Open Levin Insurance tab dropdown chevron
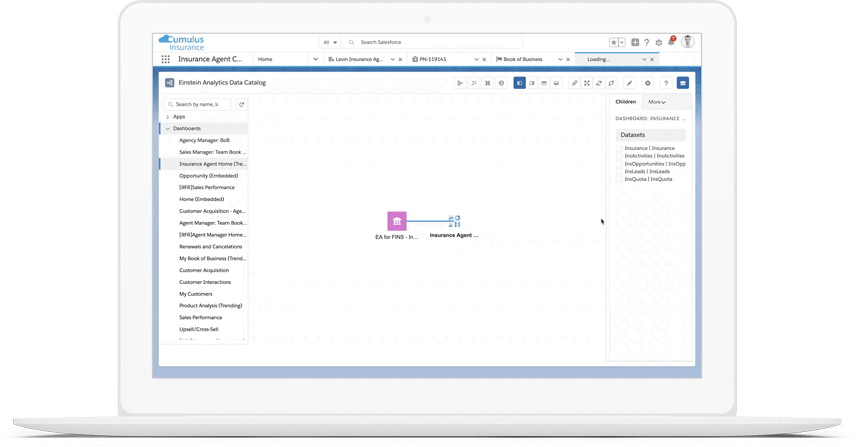Image resolution: width=857 pixels, height=447 pixels. pyautogui.click(x=392, y=59)
